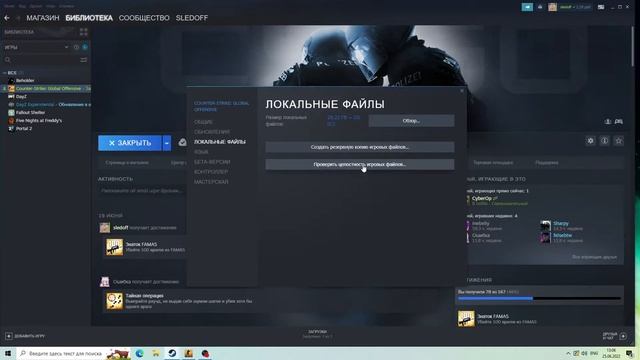Click the Steam icon on taskbar
Image resolution: width=640 pixels, height=360 pixels.
(x=172, y=353)
